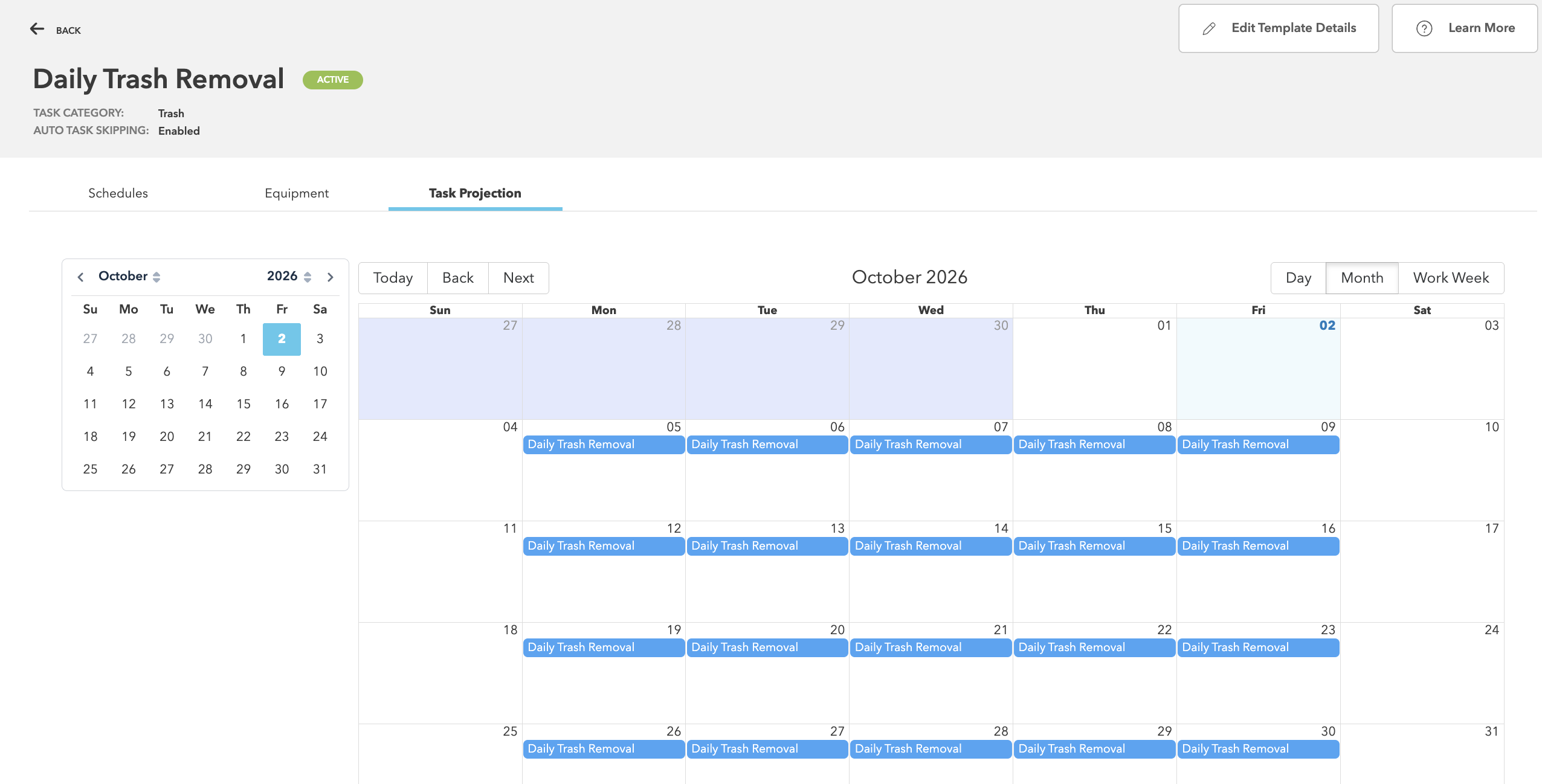
Task: Click the October 2026 calendar heading
Action: 909,277
